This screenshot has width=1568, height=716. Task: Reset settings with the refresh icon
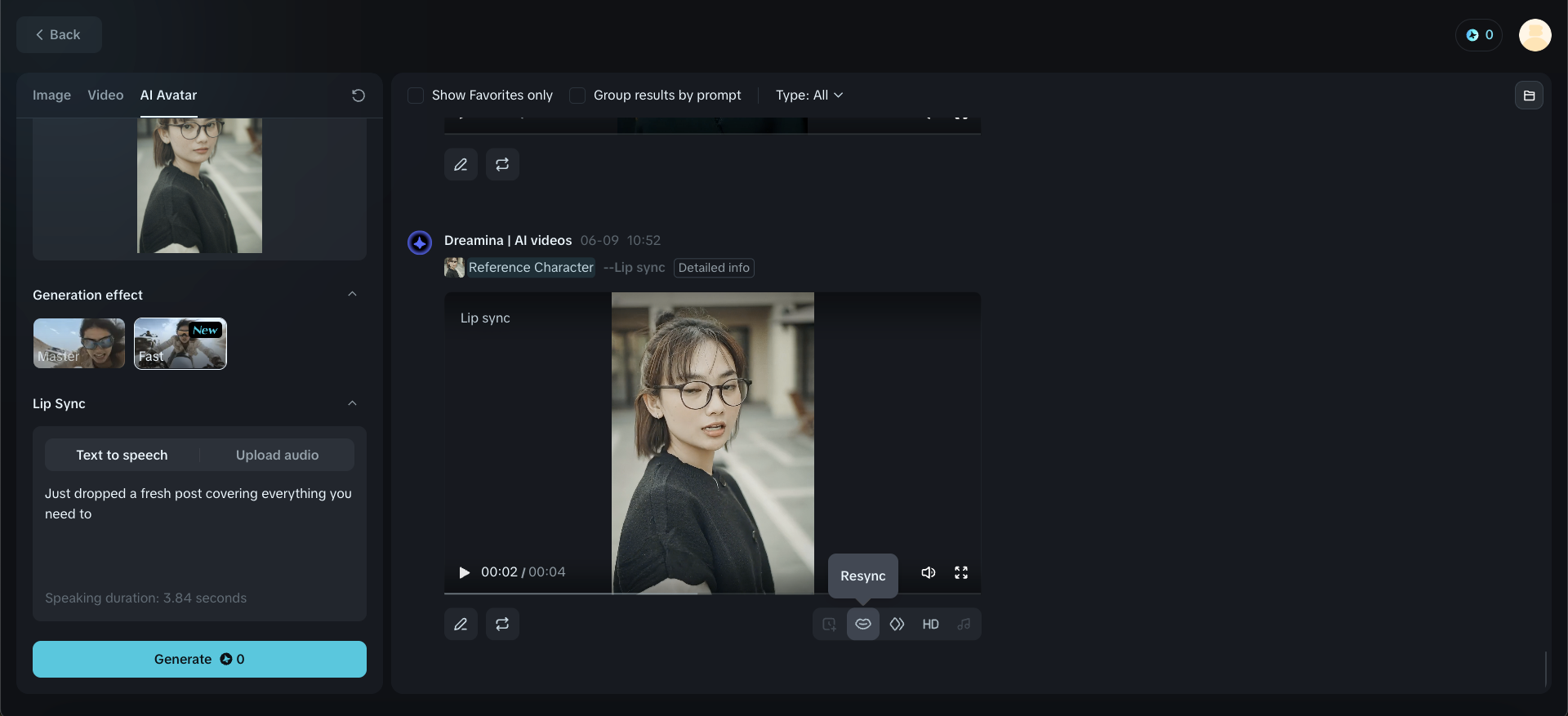[x=358, y=96]
